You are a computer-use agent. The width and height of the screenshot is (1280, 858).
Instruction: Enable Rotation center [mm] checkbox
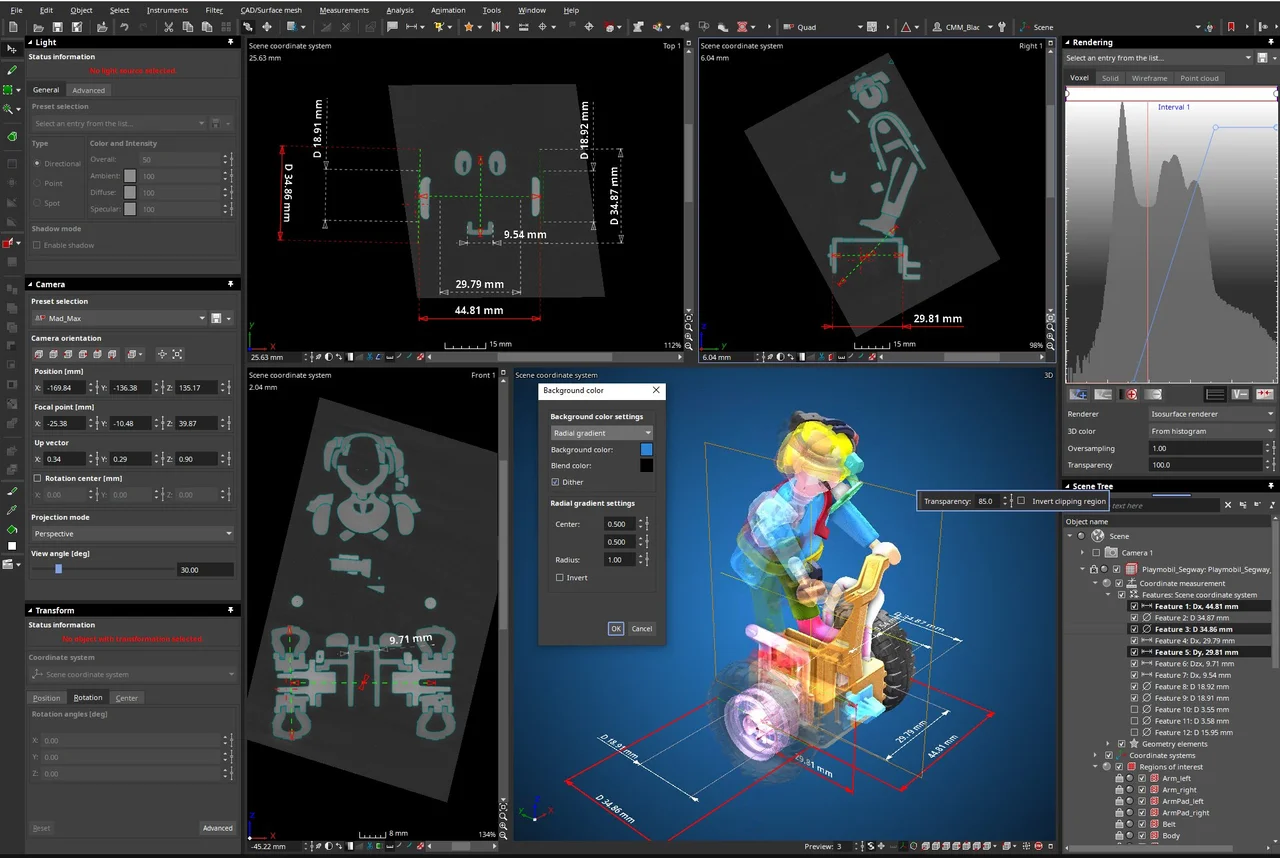click(37, 478)
